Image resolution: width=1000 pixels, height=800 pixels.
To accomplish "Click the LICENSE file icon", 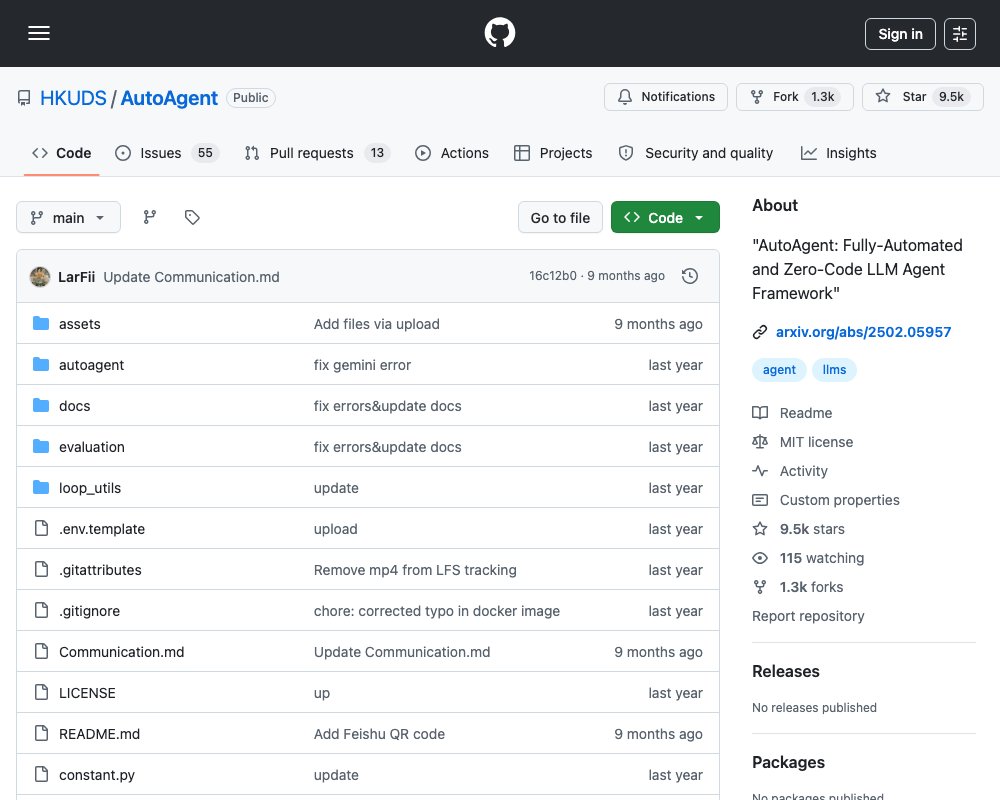I will click(41, 692).
